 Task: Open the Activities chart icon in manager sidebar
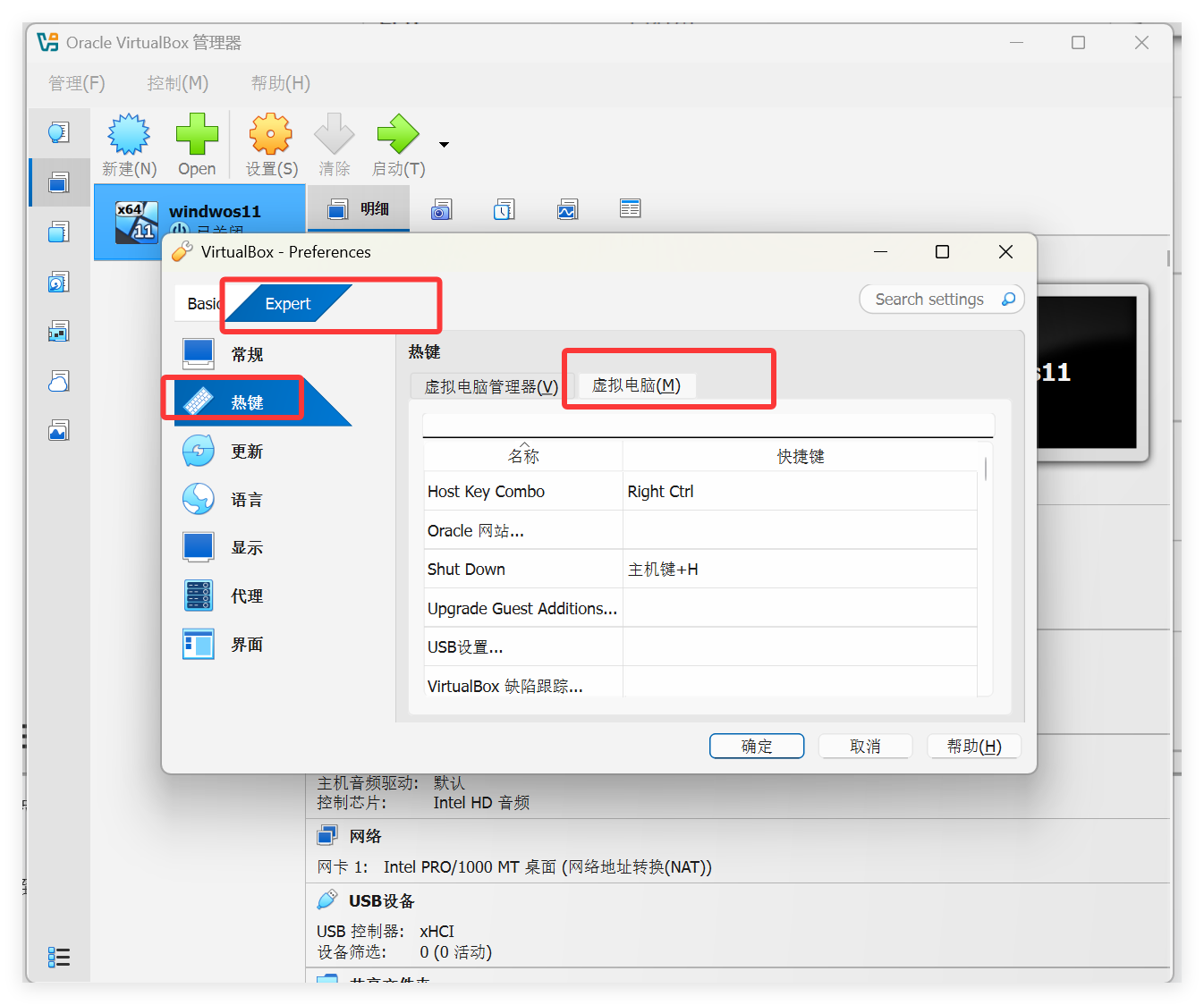(59, 431)
